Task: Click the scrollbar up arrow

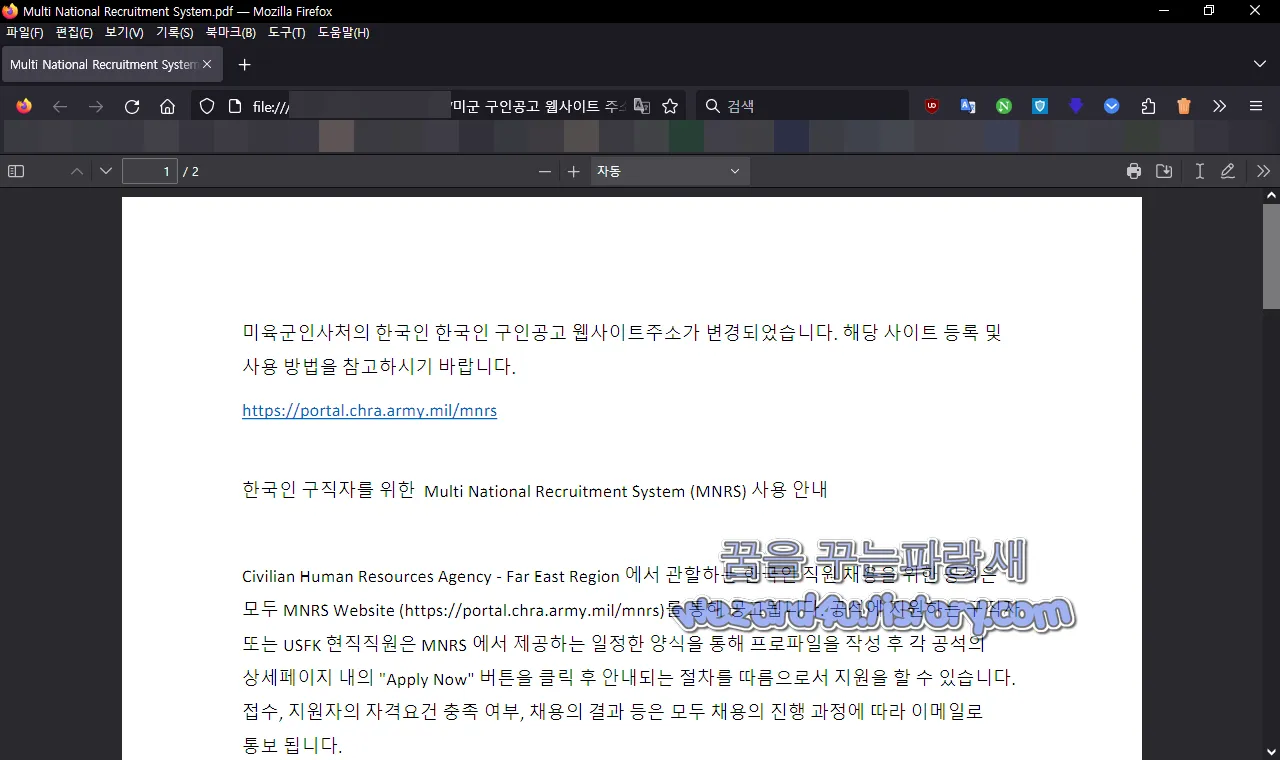Action: coord(1271,196)
